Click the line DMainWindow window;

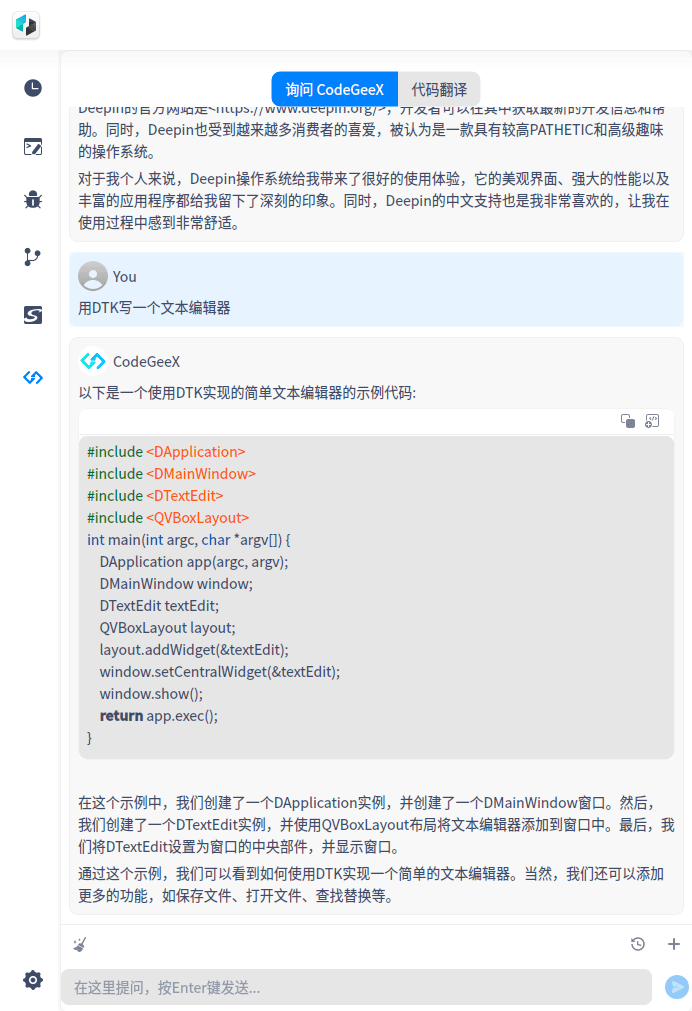point(176,584)
